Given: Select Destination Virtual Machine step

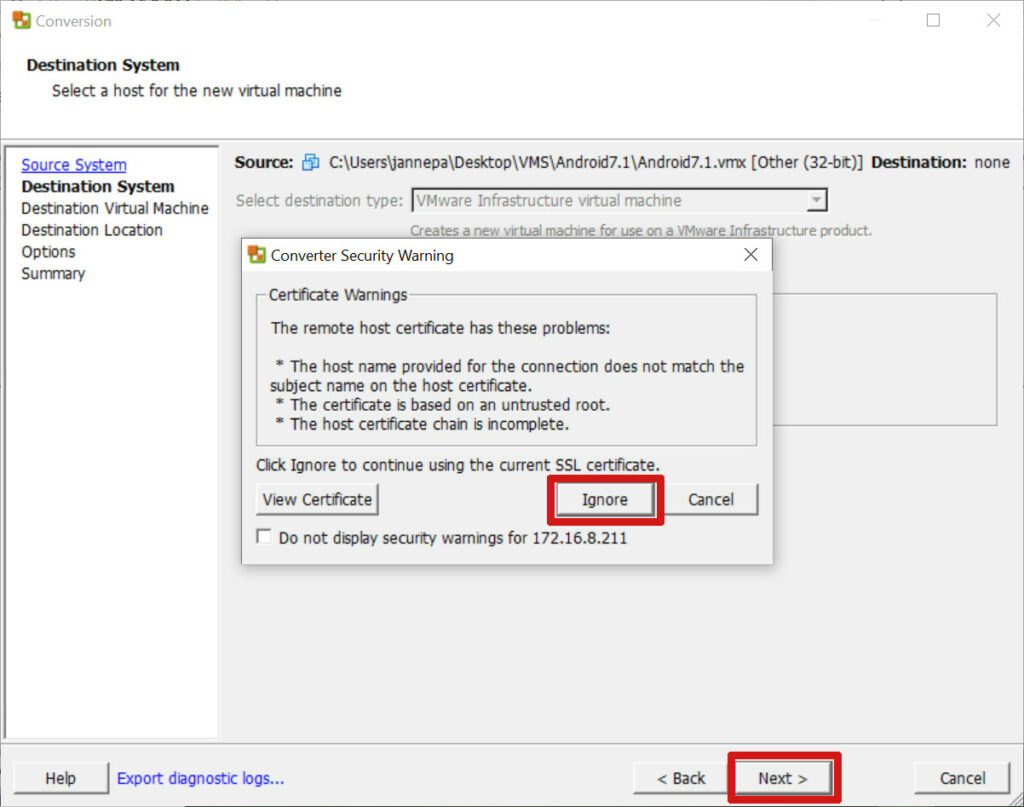Looking at the screenshot, I should point(115,208).
